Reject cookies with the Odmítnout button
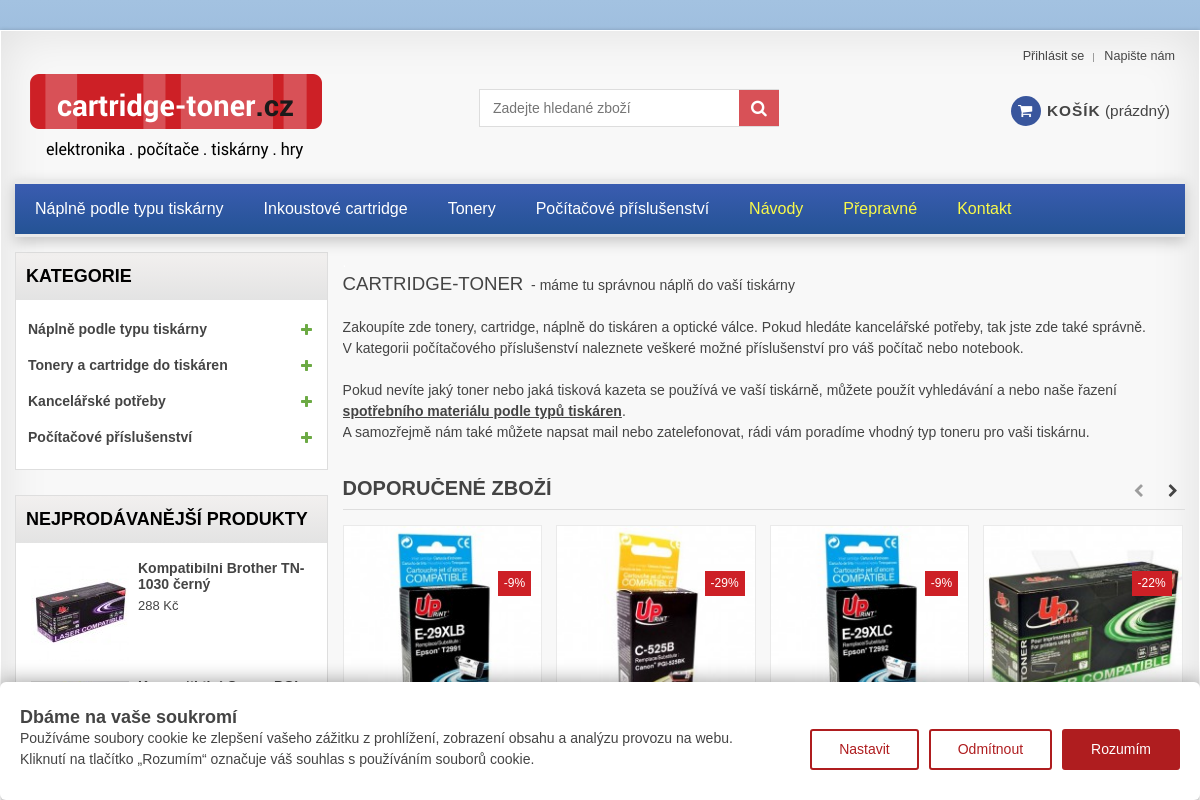The image size is (1200, 800). (989, 749)
